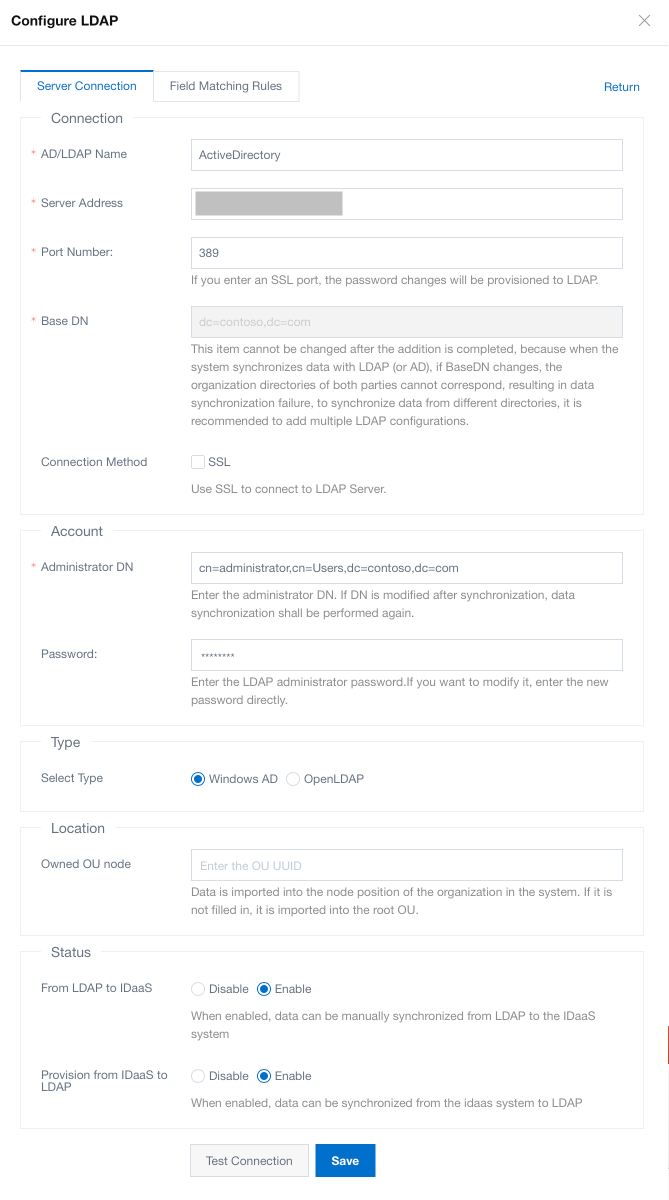This screenshot has height=1200, width=669.
Task: Disable Provision from IDaaS to LDAP
Action: 198,1076
